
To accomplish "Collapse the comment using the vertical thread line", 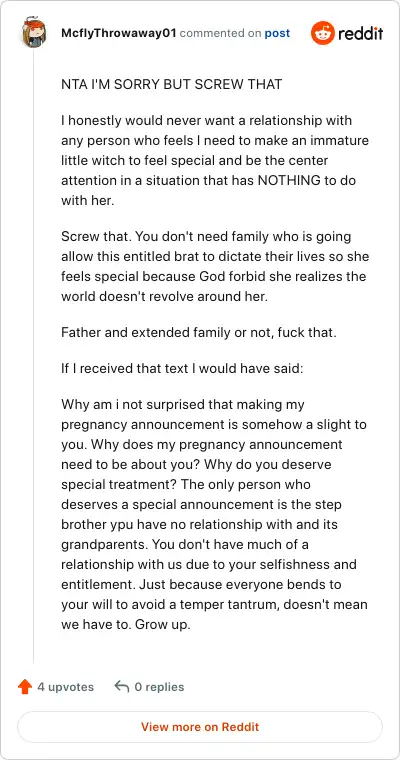I will coord(33,356).
